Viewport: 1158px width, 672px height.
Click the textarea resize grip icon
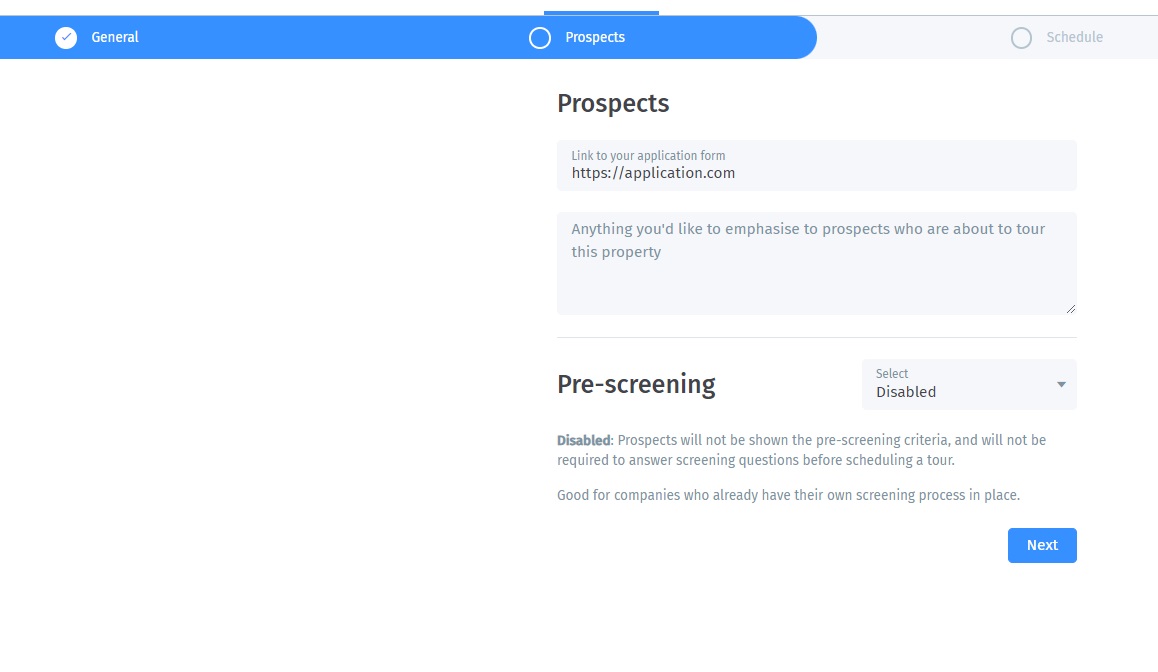click(1071, 309)
